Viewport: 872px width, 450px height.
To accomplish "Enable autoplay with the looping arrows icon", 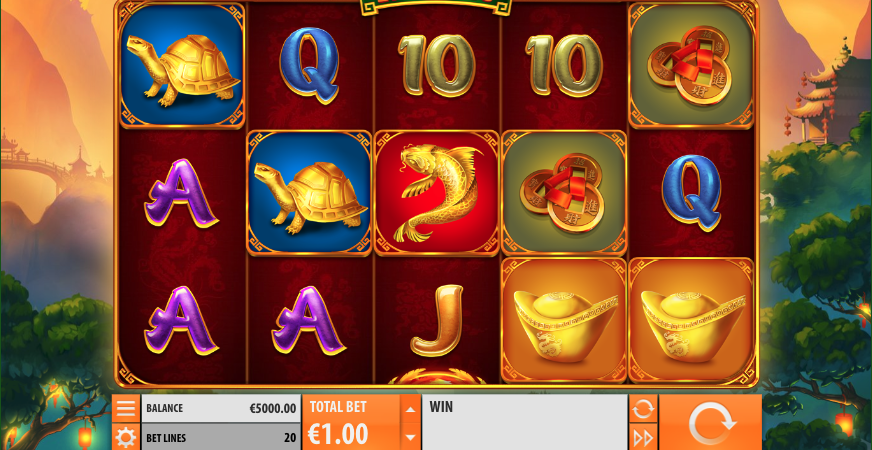I will tap(643, 409).
